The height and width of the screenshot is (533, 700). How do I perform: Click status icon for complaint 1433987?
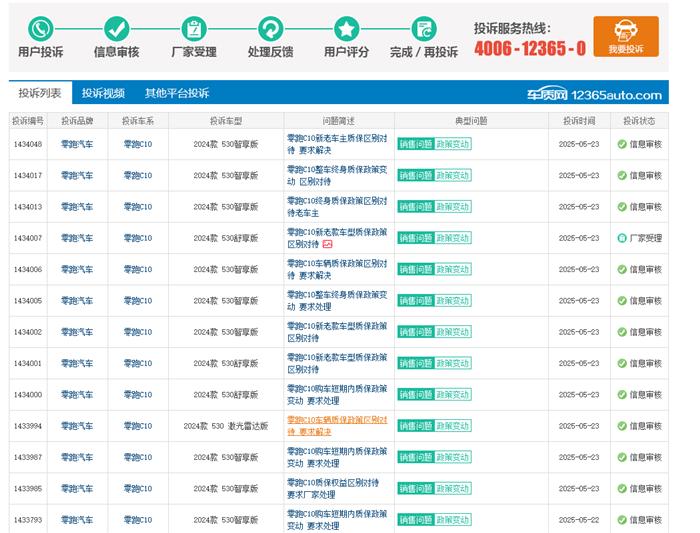(622, 457)
